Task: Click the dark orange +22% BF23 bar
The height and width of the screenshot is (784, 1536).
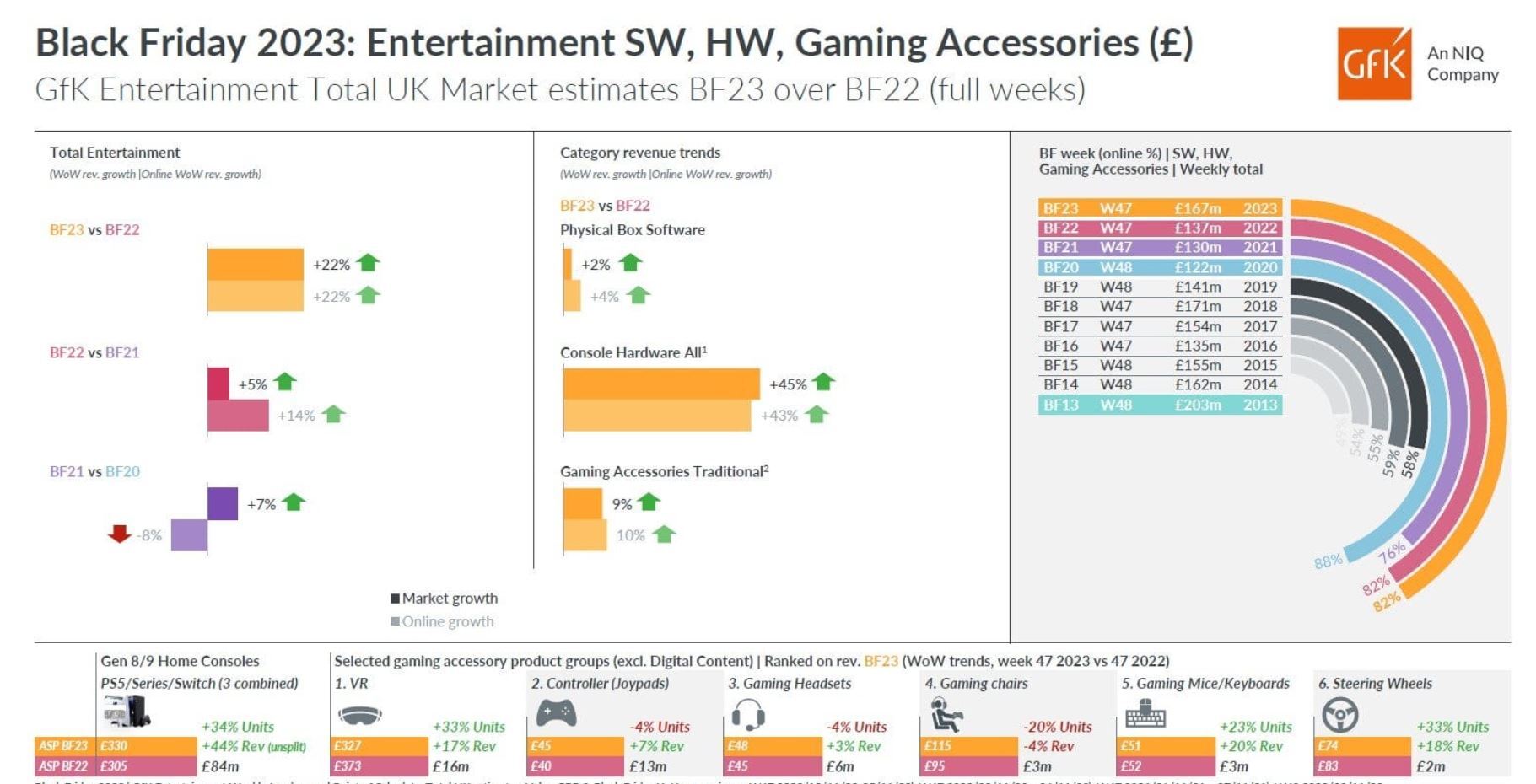Action: tap(256, 264)
